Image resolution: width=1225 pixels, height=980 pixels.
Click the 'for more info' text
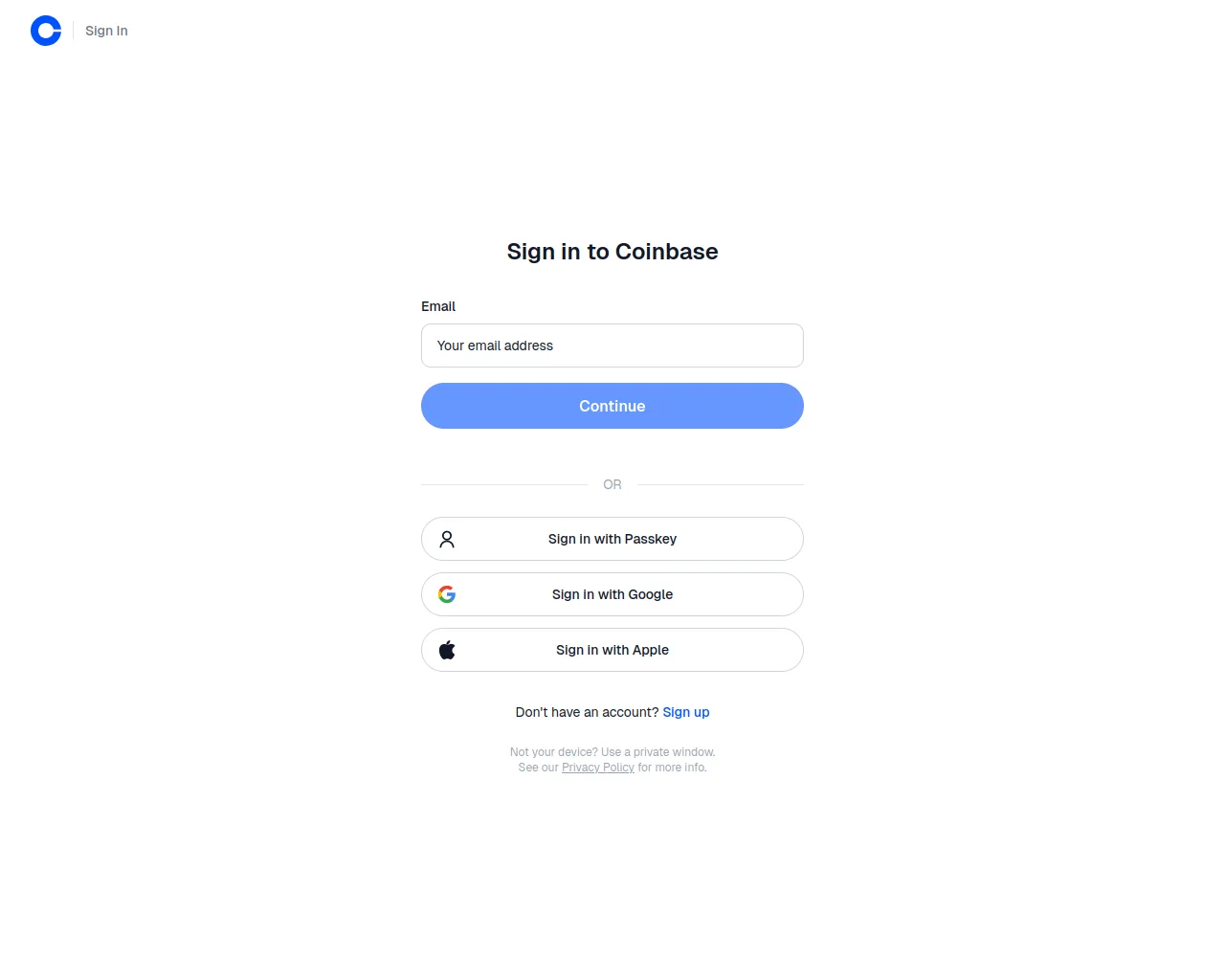pyautogui.click(x=672, y=768)
